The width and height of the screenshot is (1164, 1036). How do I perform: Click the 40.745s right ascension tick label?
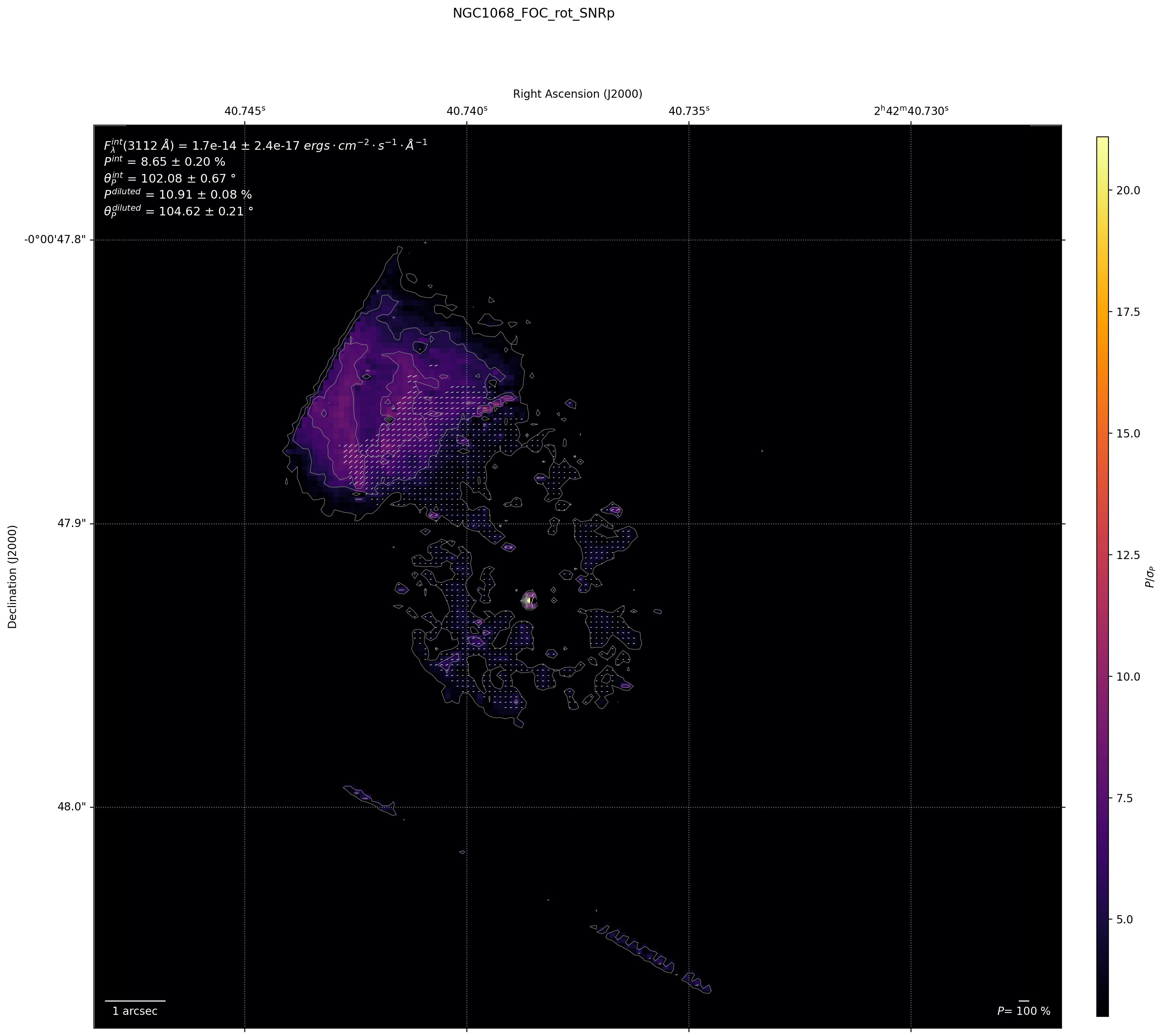(x=244, y=111)
